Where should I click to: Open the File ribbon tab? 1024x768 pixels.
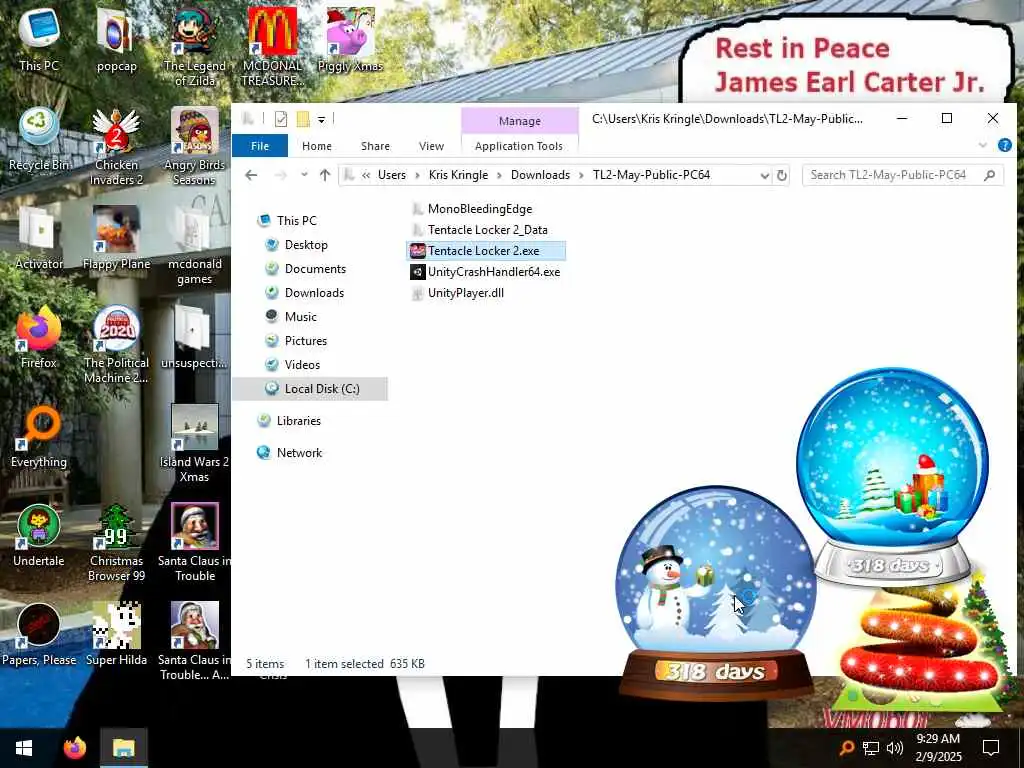pos(260,146)
